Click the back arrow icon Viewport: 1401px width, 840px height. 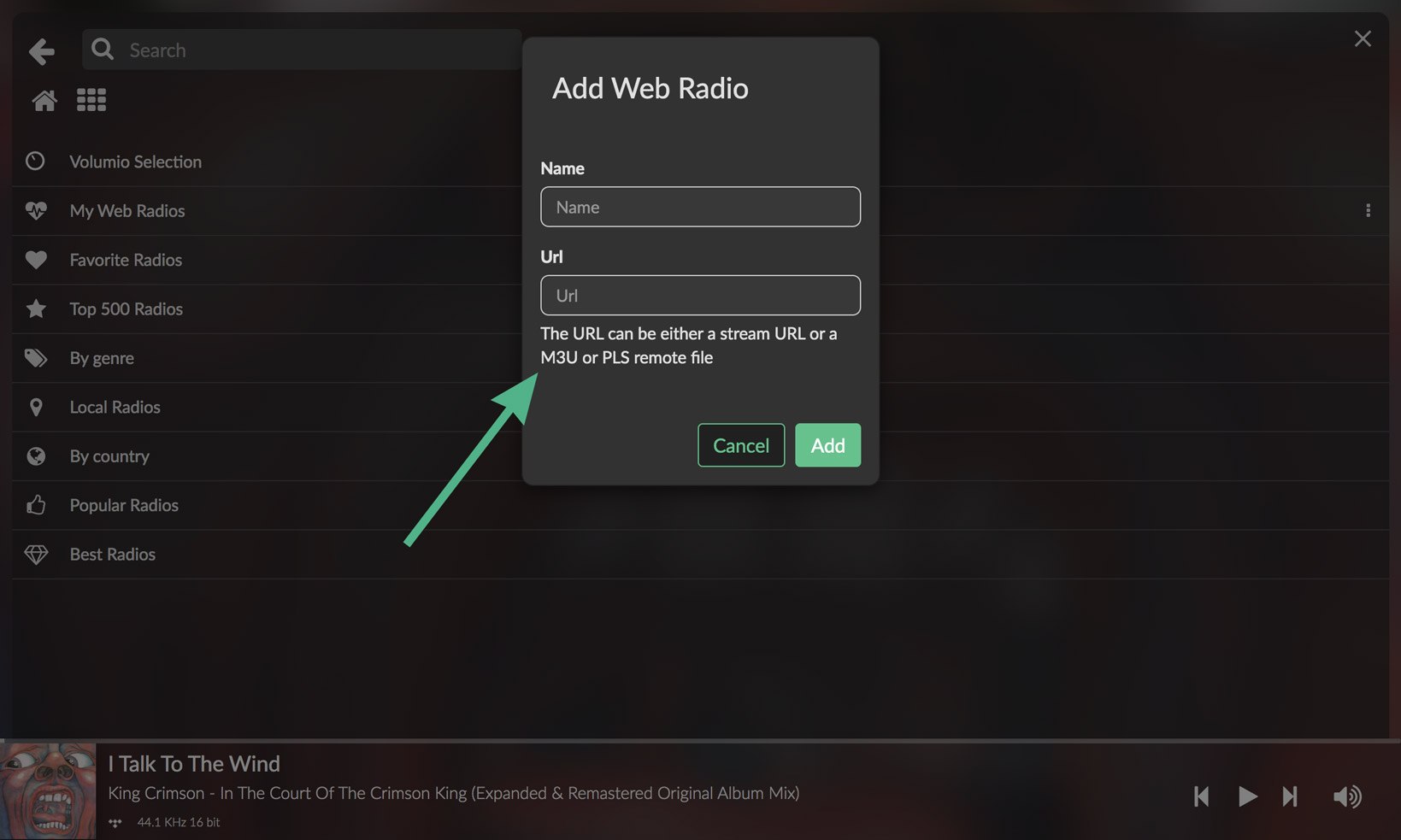[41, 51]
